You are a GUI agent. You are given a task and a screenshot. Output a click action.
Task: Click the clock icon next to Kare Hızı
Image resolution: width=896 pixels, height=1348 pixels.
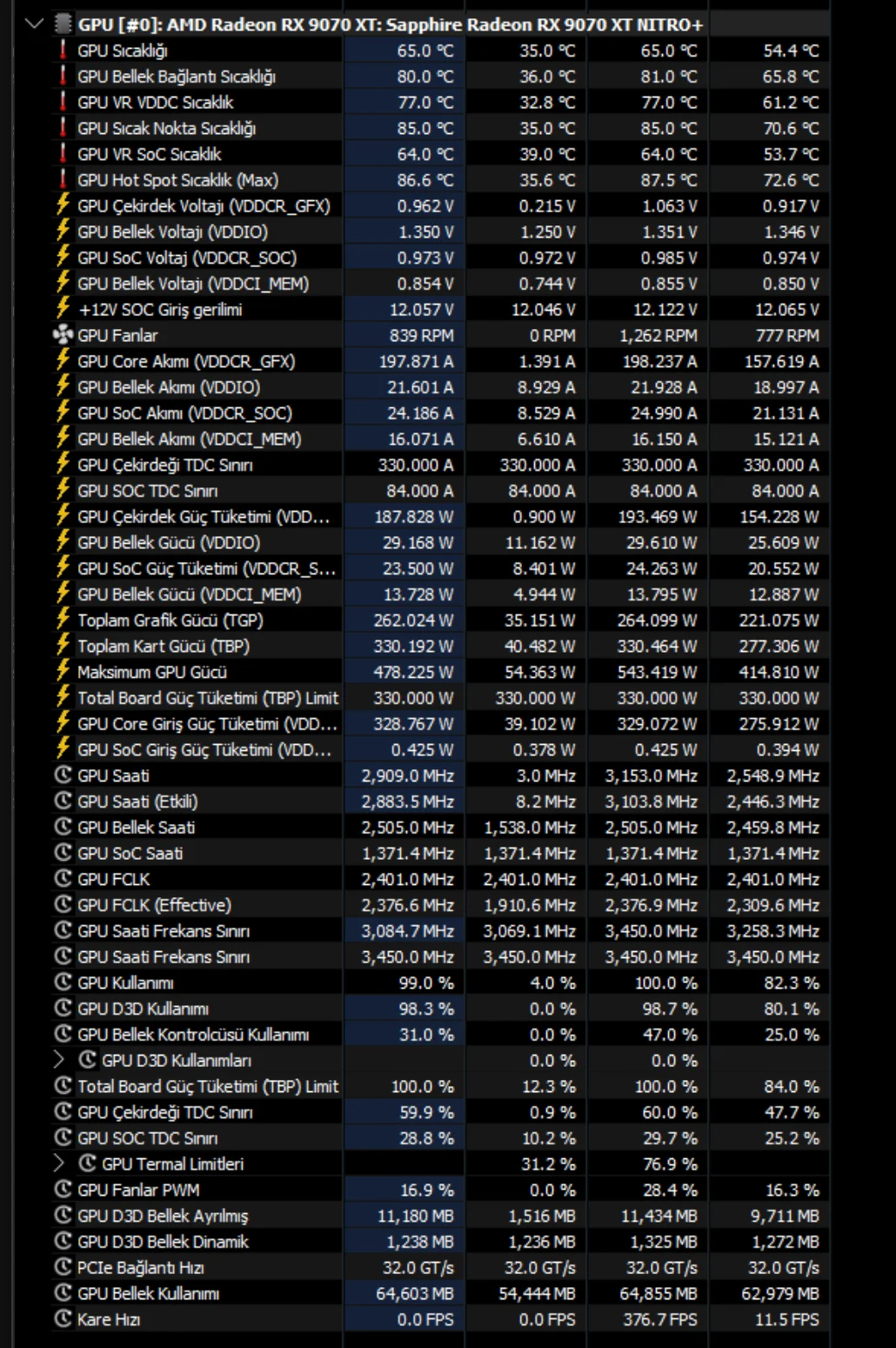click(63, 1319)
